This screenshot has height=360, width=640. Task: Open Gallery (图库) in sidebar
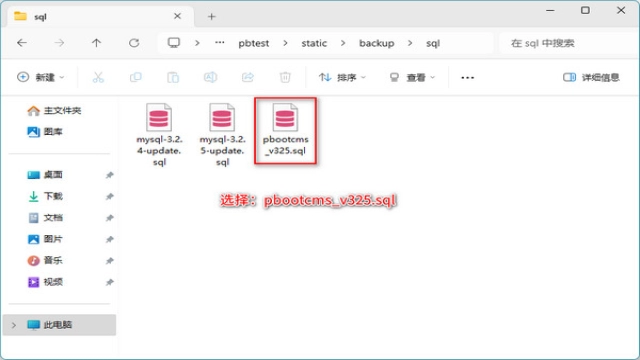[45, 131]
